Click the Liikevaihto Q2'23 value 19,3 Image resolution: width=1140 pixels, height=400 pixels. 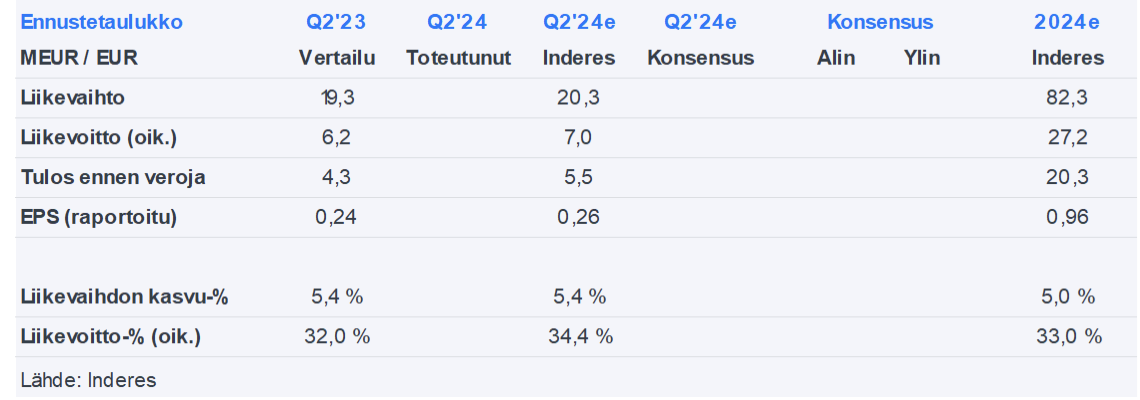pyautogui.click(x=336, y=98)
